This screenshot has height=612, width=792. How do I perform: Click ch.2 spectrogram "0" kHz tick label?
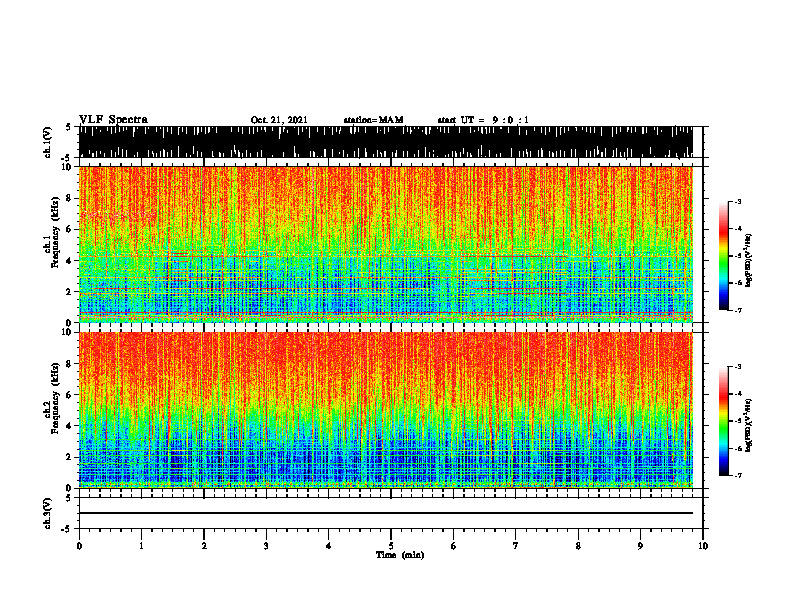[x=69, y=488]
